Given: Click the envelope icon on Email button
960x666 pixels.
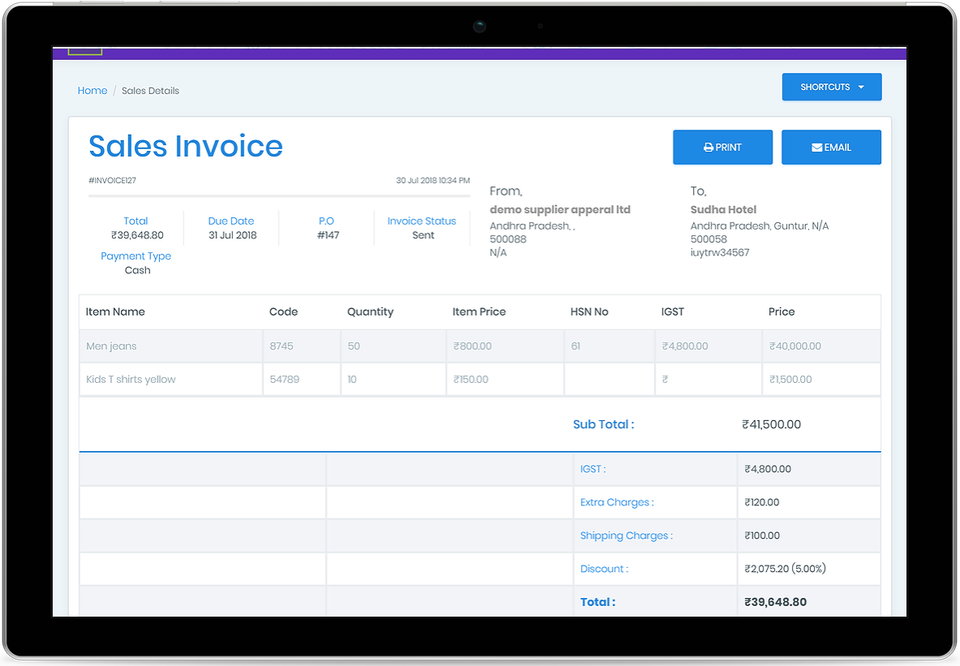Looking at the screenshot, I should (x=817, y=148).
